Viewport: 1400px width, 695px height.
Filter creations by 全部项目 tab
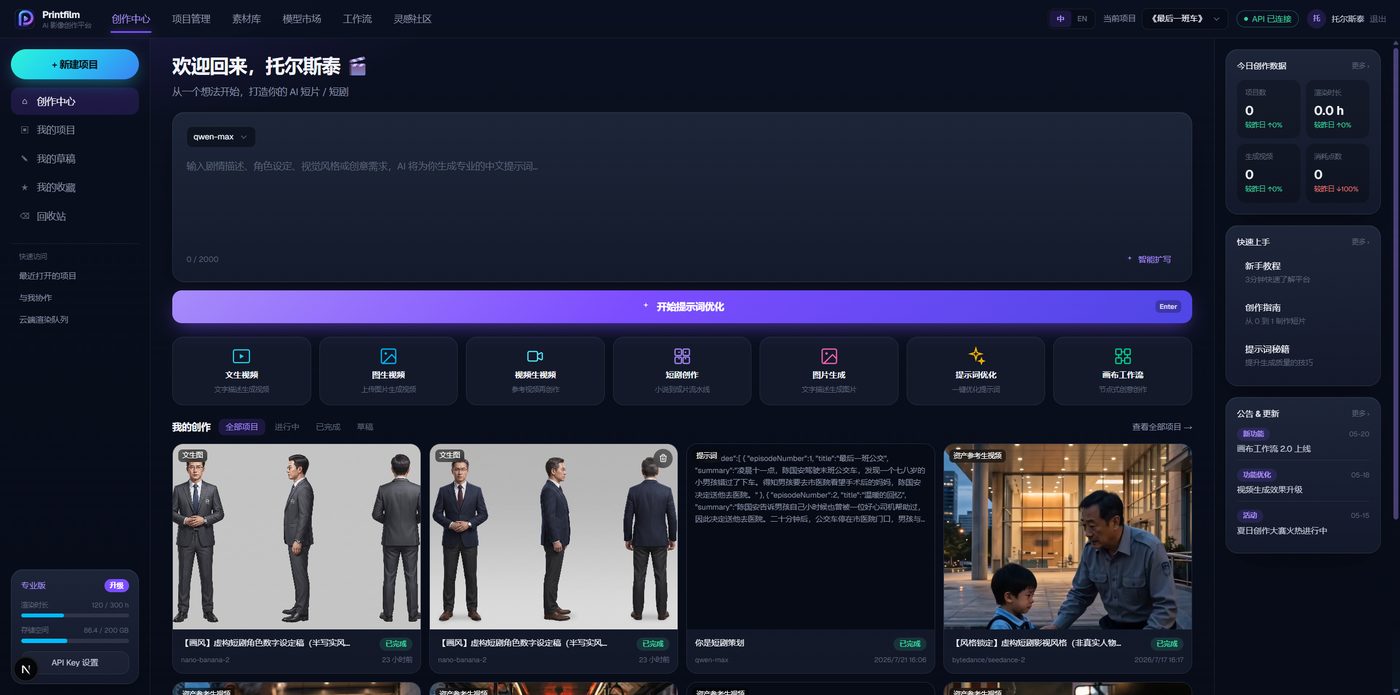242,427
